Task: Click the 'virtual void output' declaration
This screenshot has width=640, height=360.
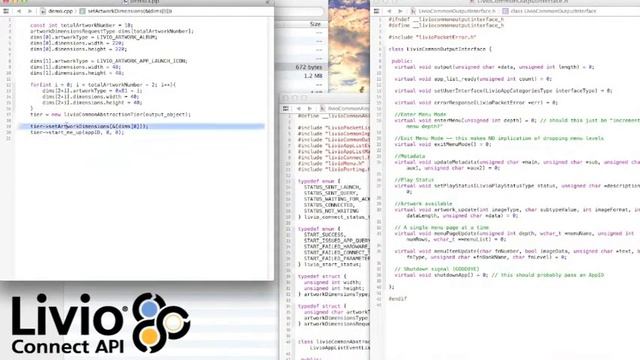Action: 494,67
